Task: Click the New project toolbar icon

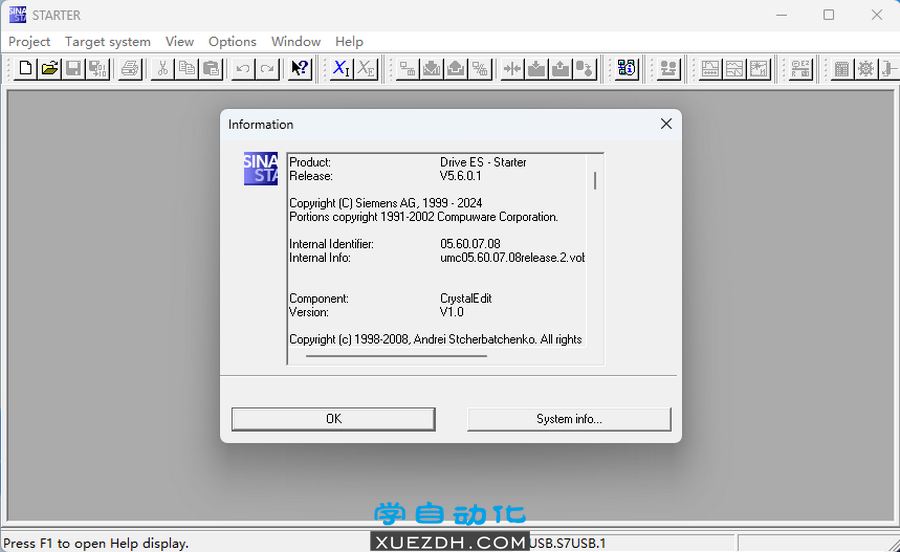Action: pos(25,69)
